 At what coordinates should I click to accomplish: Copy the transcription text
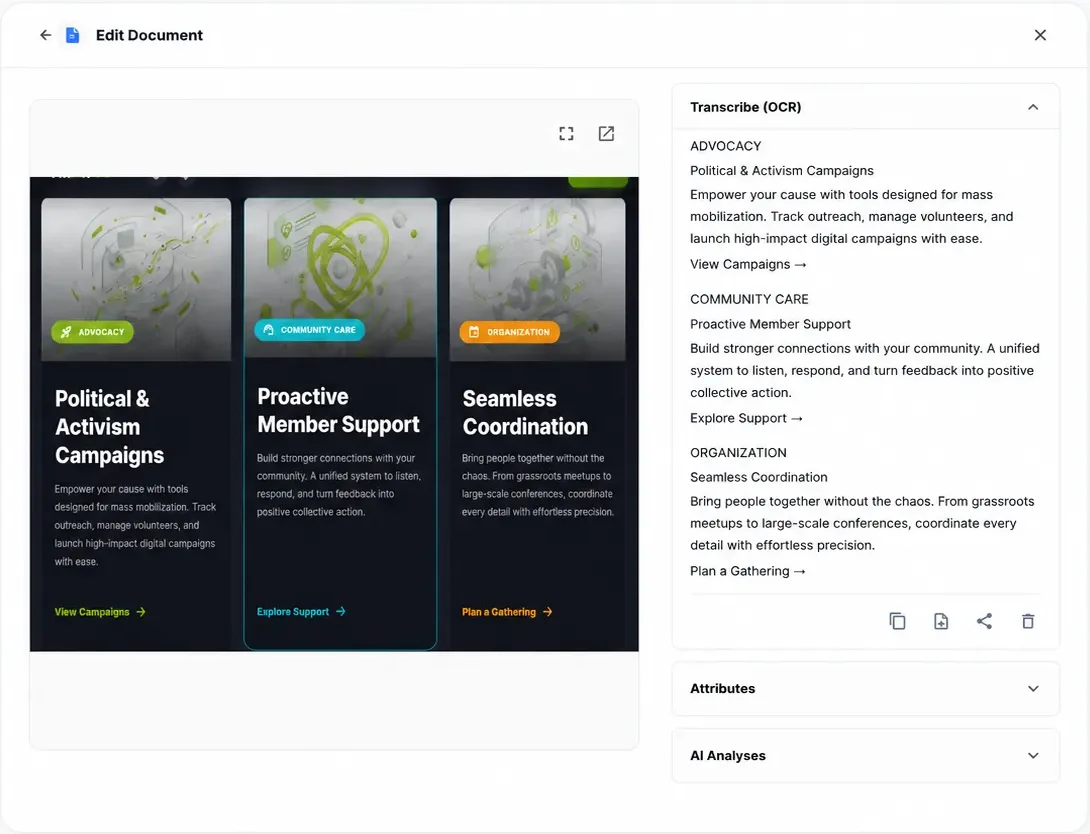897,621
